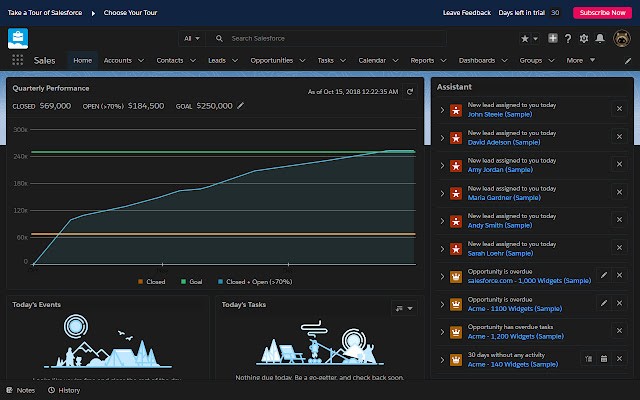Refresh the Quarterly Performance chart
This screenshot has width=640, height=400.
click(408, 92)
